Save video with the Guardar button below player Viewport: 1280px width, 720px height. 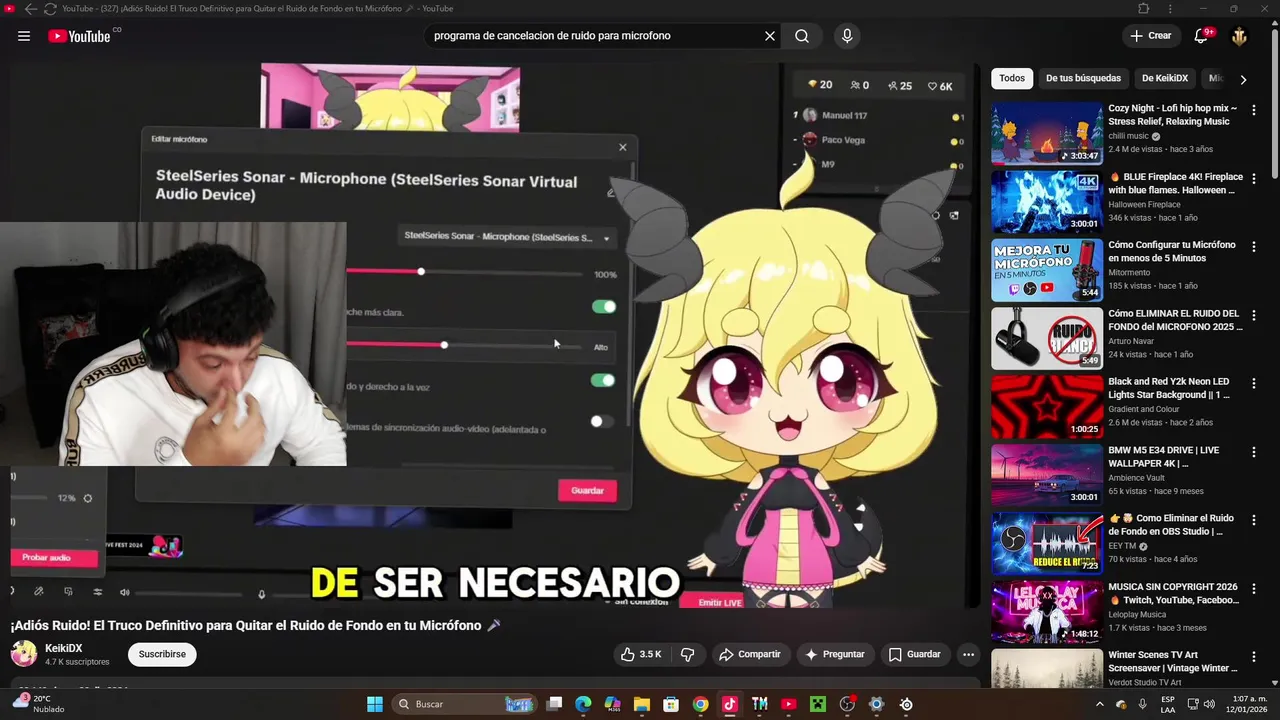click(914, 654)
